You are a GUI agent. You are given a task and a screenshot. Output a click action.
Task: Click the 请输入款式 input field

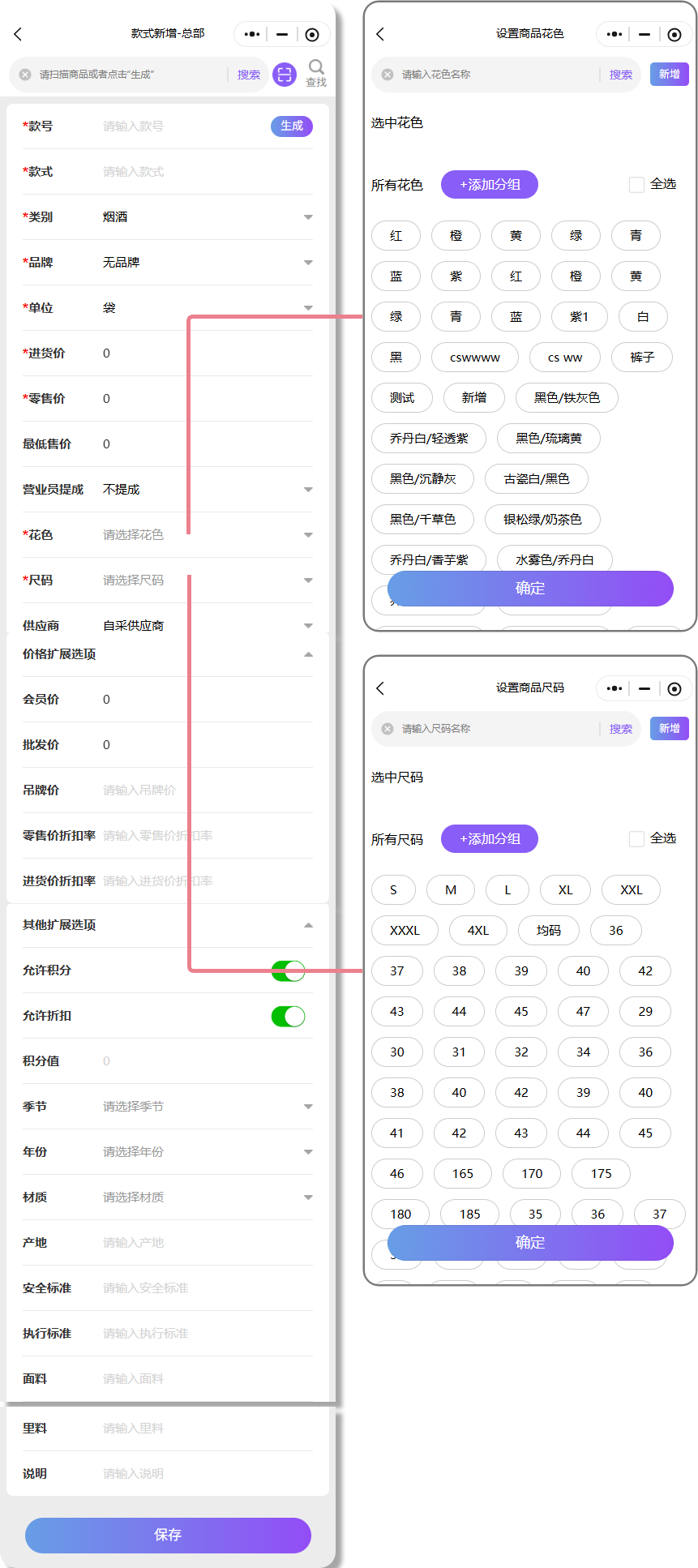coord(203,172)
